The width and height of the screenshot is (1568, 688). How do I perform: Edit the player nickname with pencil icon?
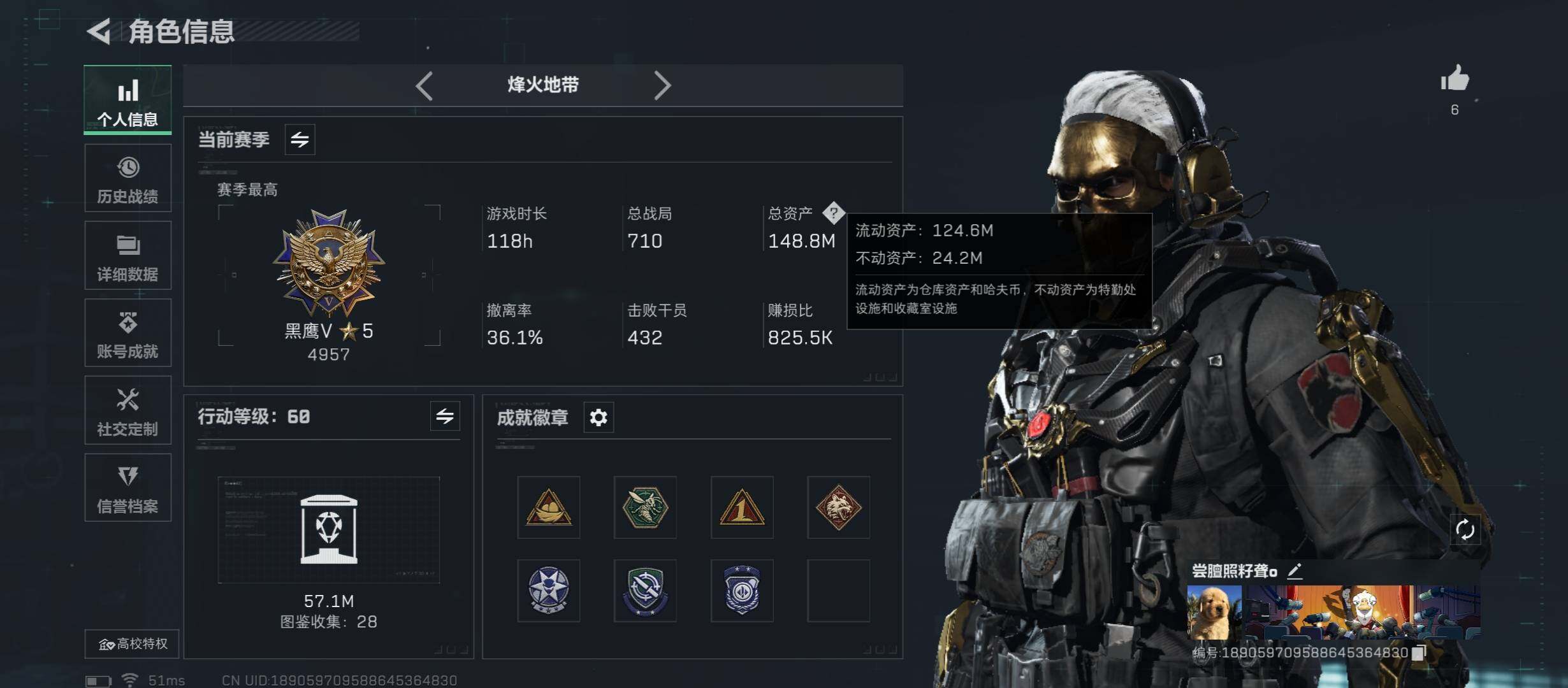click(1295, 571)
